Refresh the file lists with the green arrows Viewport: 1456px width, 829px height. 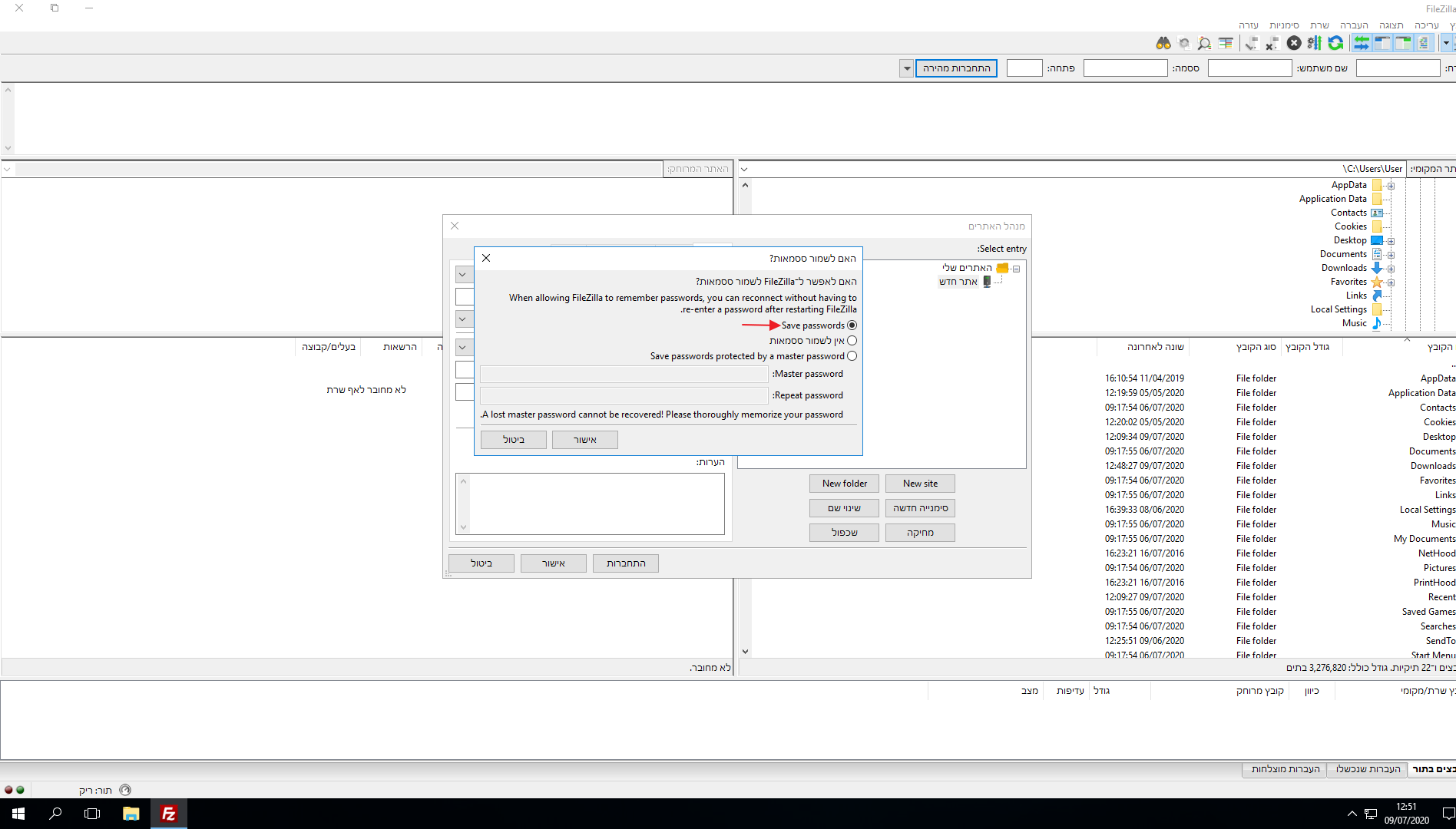pyautogui.click(x=1335, y=43)
